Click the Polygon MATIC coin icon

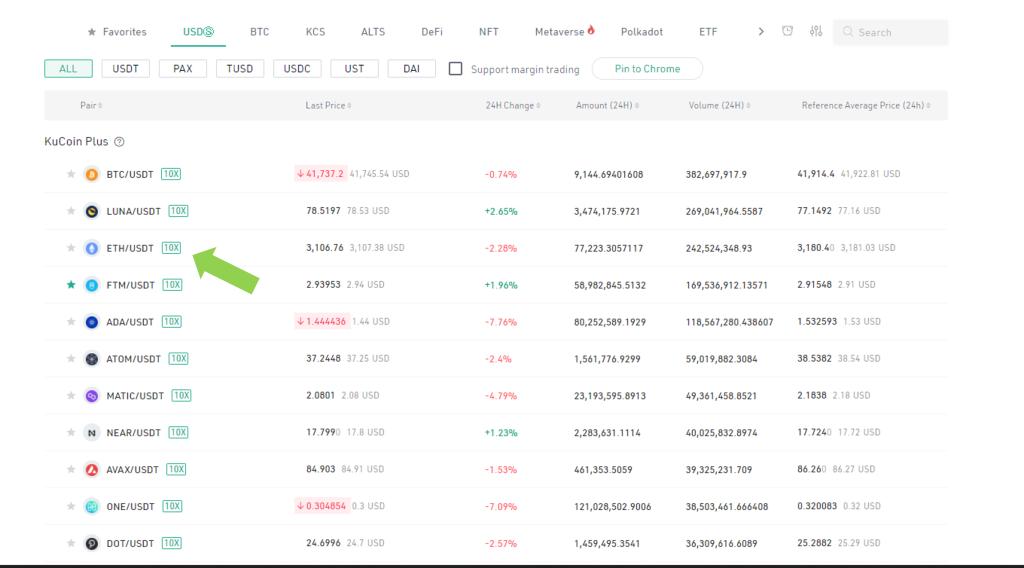(x=91, y=396)
